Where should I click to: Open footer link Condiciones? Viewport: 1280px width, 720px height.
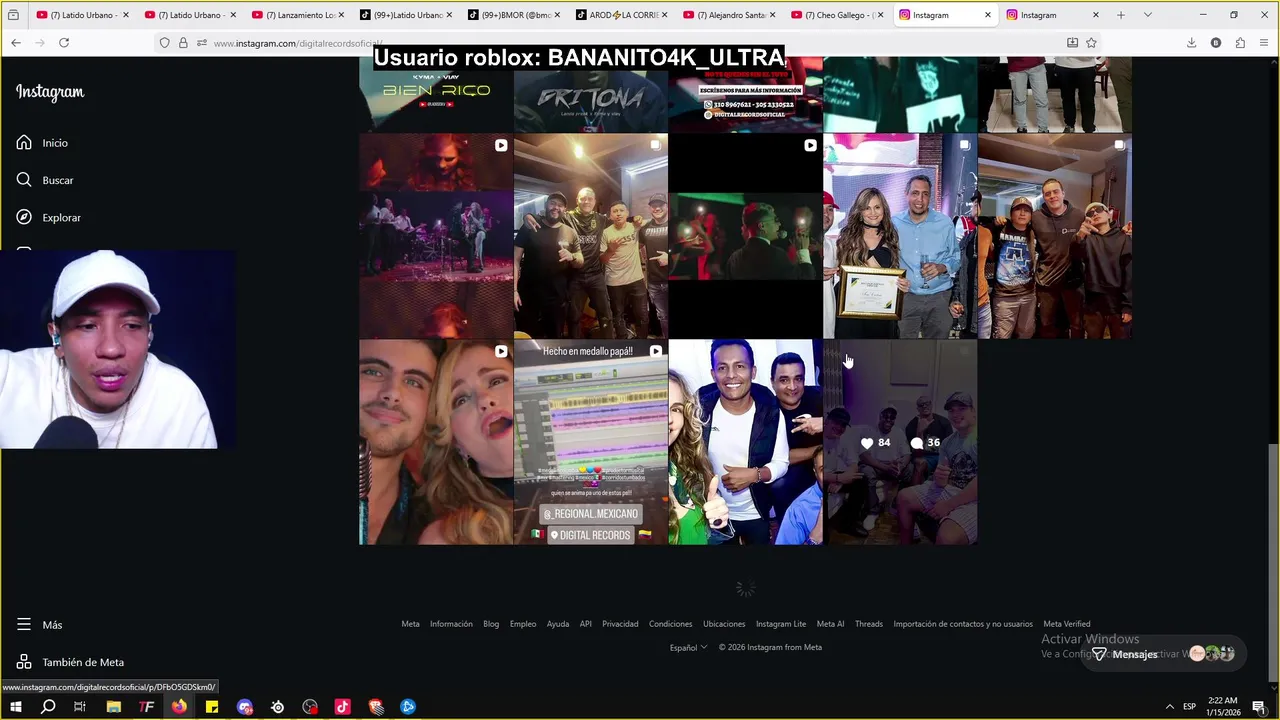pos(670,624)
